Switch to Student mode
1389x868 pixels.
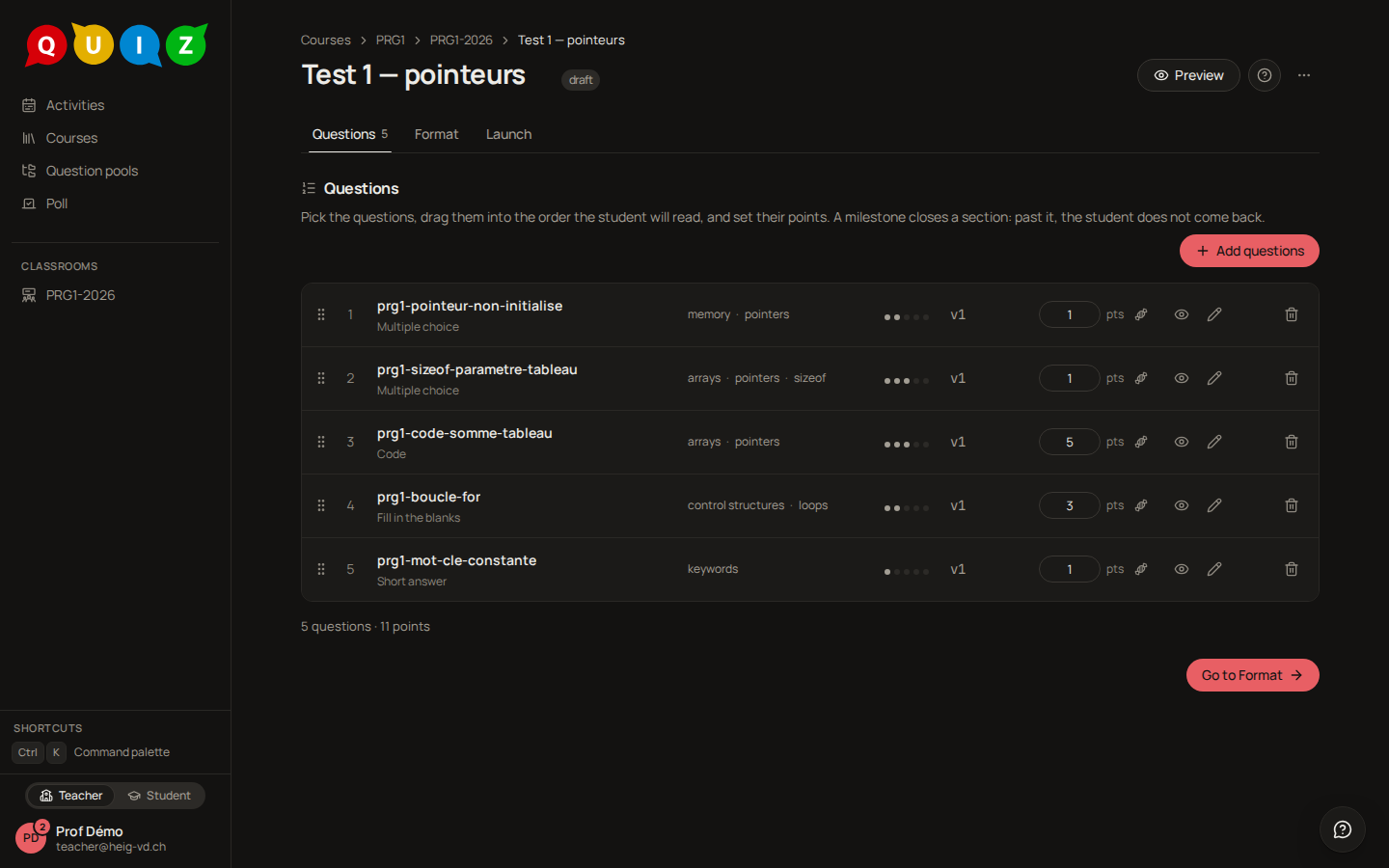coord(160,796)
